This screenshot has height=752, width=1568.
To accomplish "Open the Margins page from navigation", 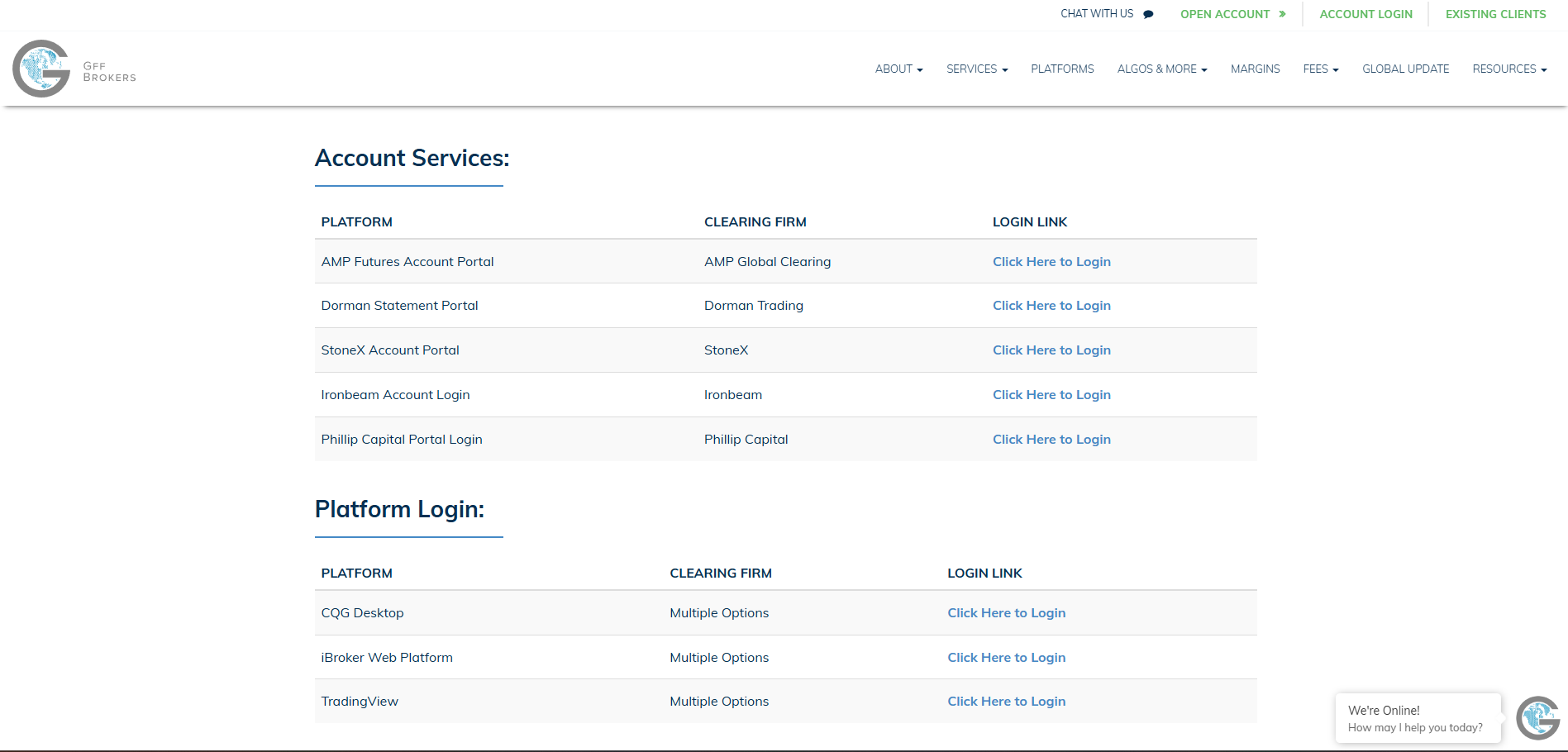I will tap(1255, 69).
